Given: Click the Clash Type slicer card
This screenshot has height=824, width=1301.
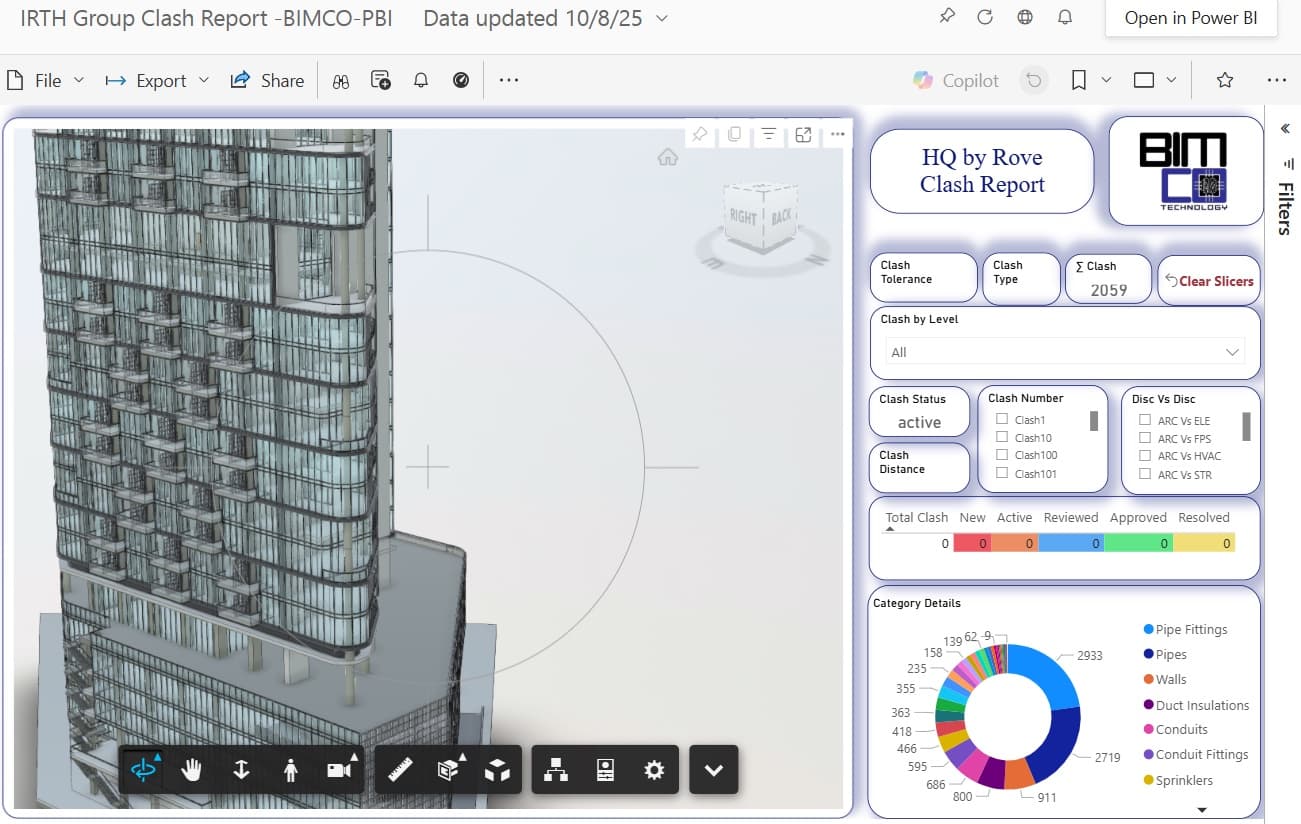Looking at the screenshot, I should [1021, 278].
